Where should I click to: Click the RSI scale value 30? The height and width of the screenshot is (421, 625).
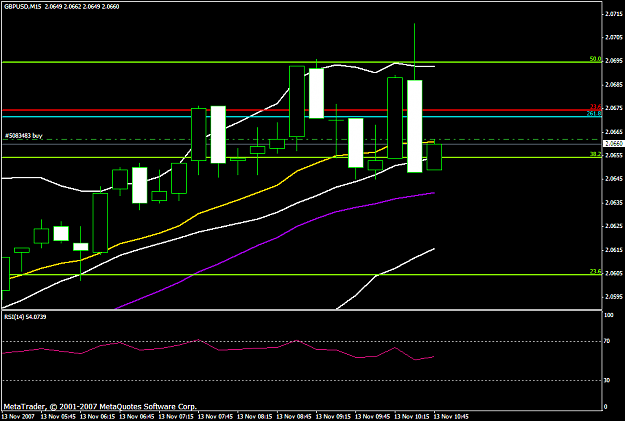607,380
